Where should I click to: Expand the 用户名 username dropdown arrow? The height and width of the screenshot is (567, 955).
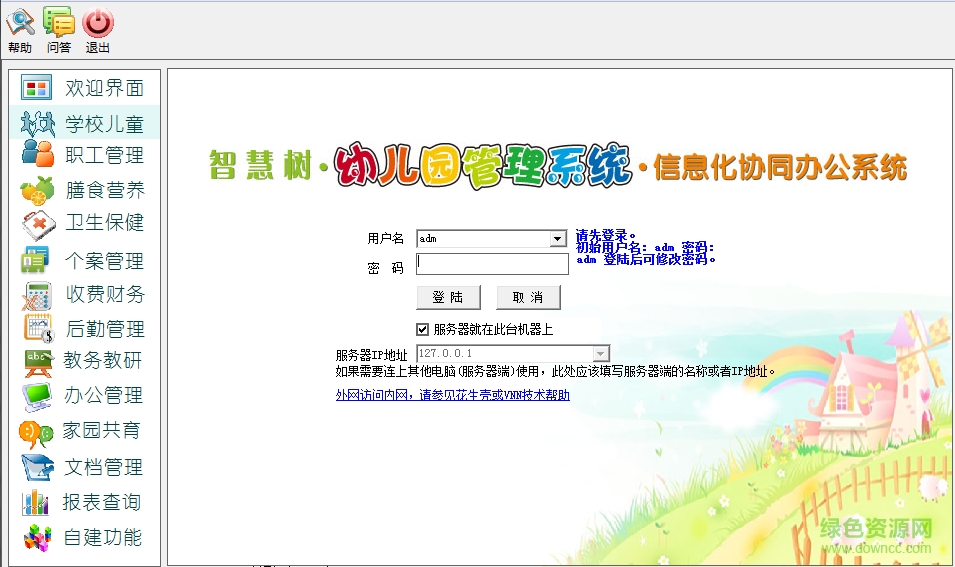(558, 239)
